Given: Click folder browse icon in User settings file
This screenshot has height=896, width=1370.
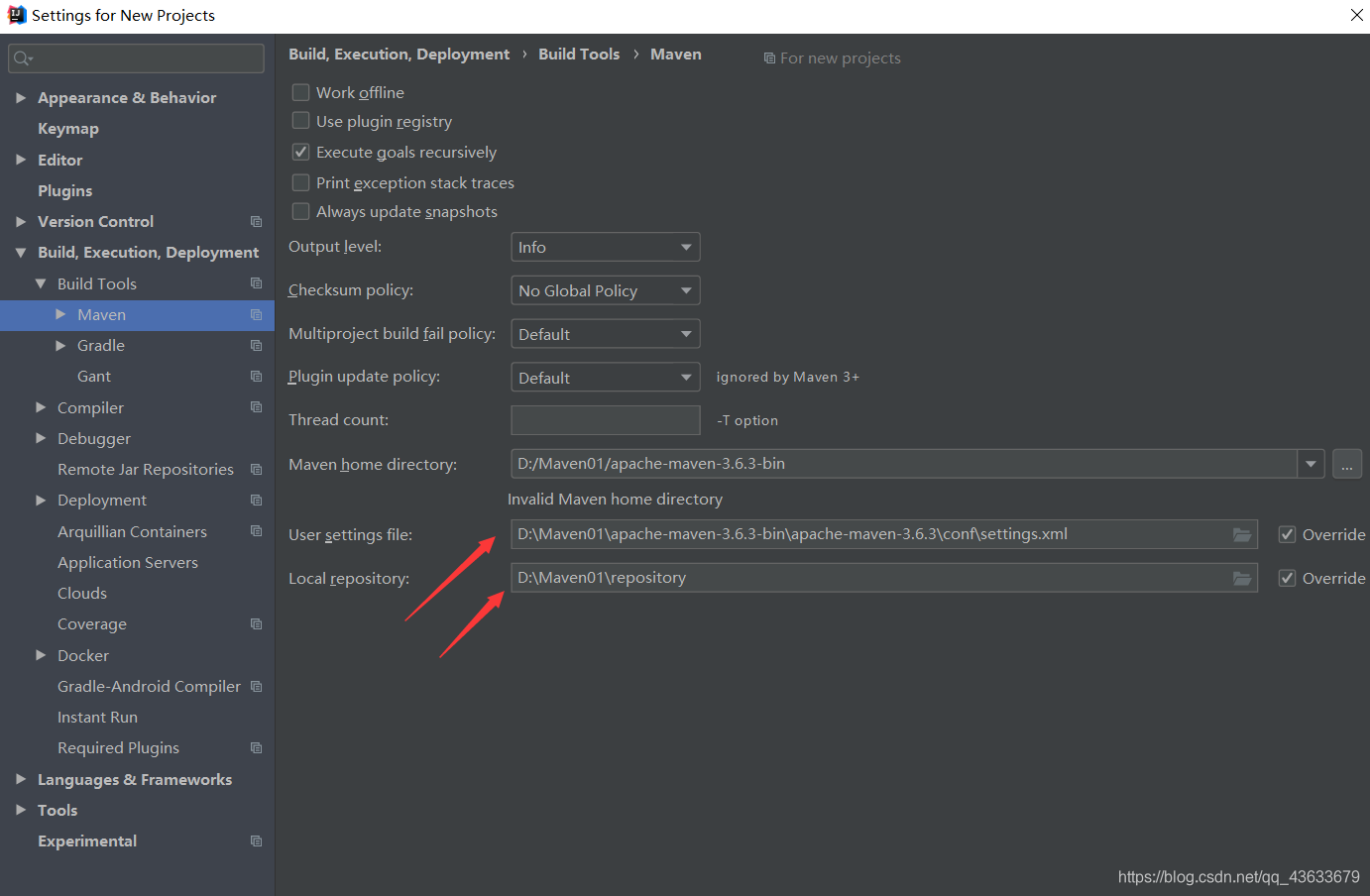Looking at the screenshot, I should point(1241,534).
